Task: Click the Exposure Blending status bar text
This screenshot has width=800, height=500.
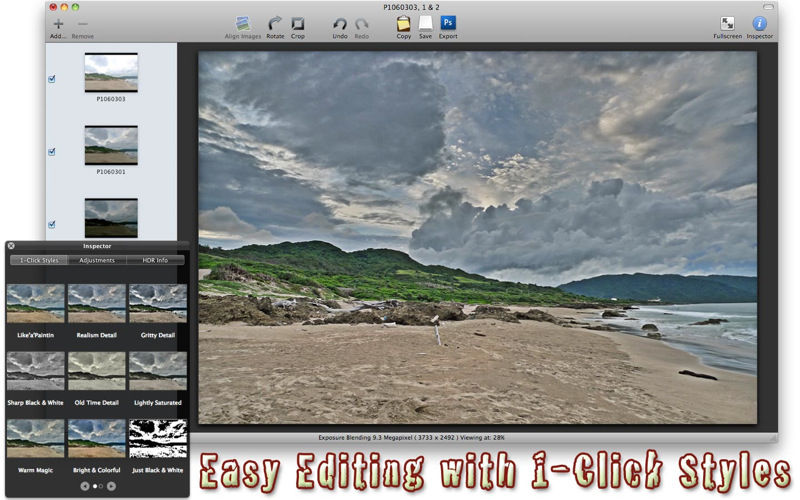Action: [411, 437]
